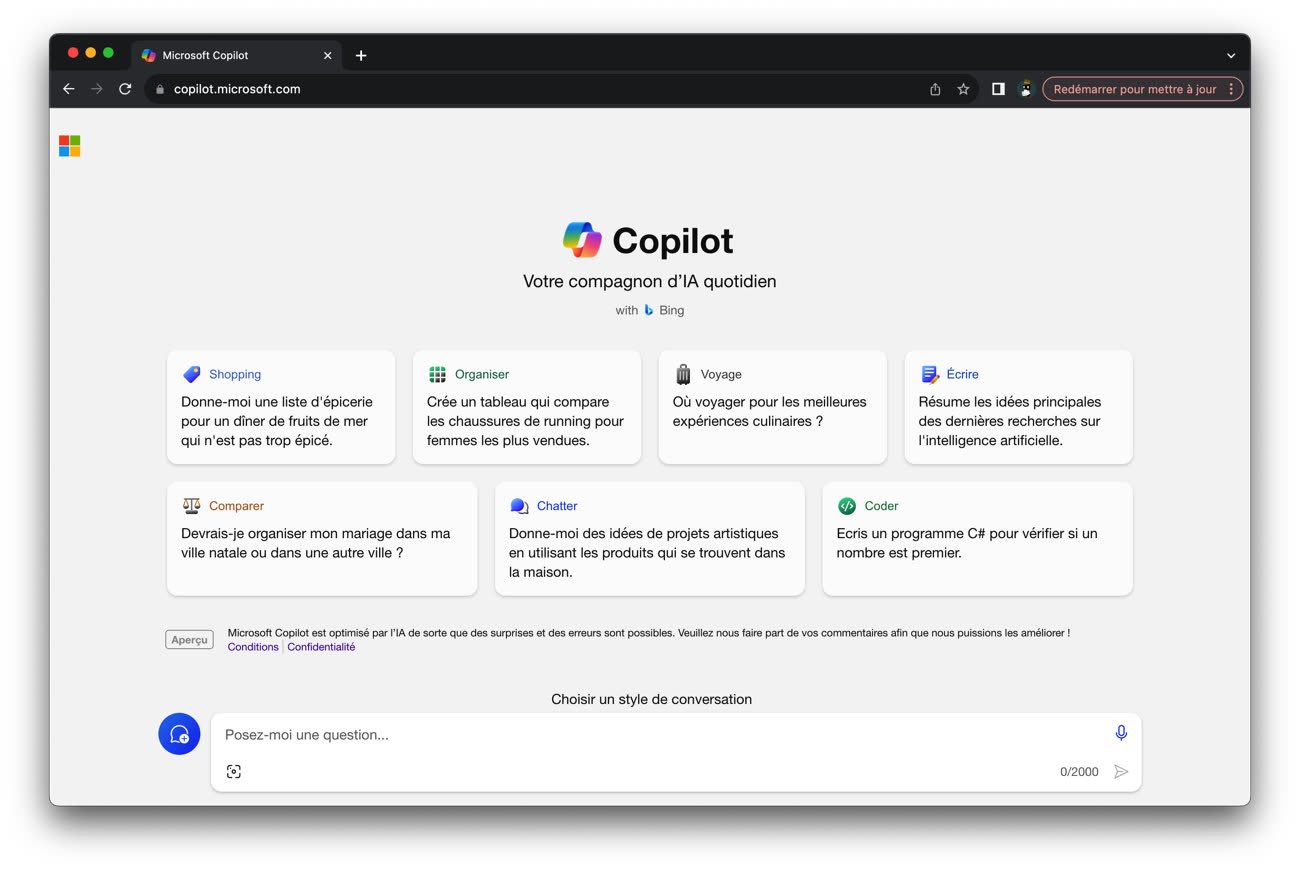
Task: Choose the culinary travel suggestion card
Action: [x=772, y=407]
